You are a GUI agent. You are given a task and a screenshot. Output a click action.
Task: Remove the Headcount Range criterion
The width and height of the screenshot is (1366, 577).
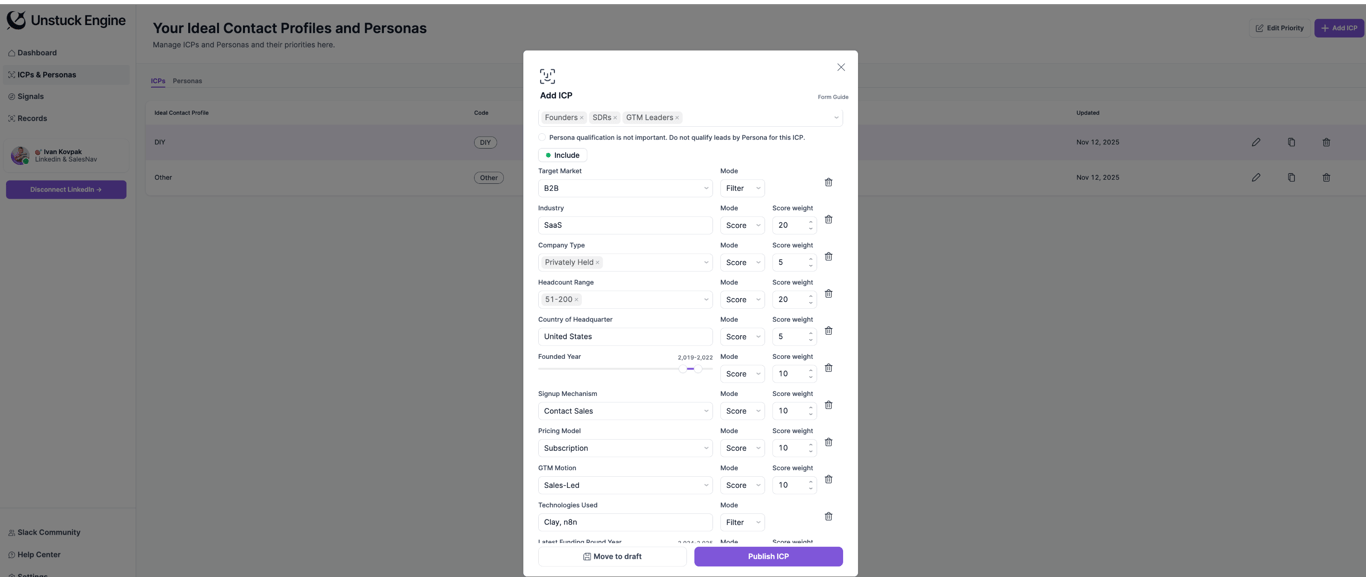(x=828, y=294)
